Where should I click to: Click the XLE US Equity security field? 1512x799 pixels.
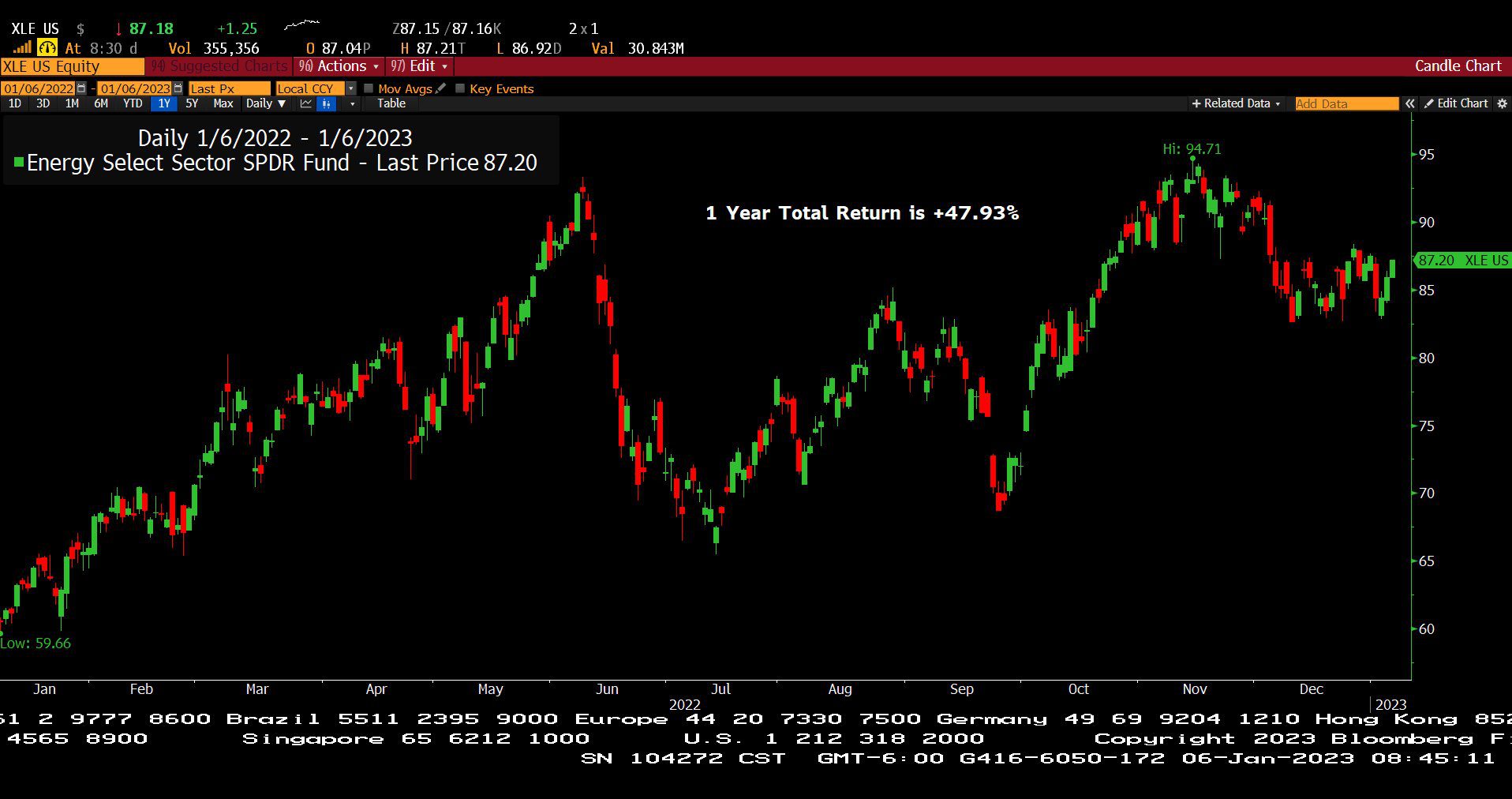(x=72, y=66)
